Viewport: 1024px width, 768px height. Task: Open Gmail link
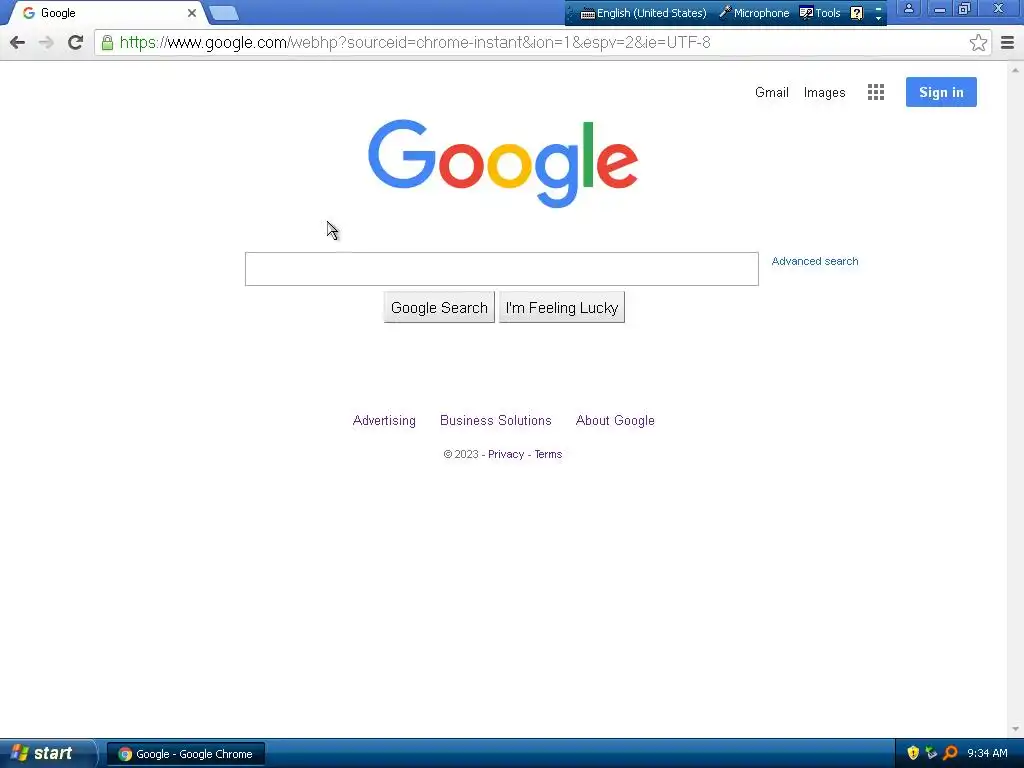pyautogui.click(x=771, y=92)
